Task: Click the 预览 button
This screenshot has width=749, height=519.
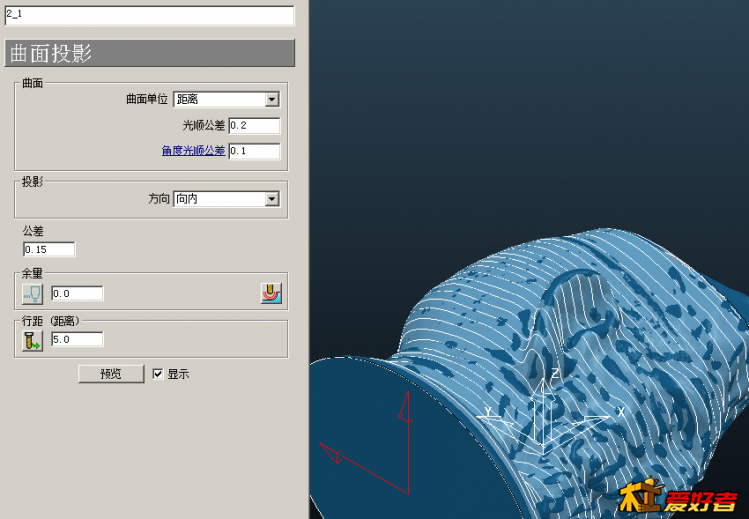Action: 111,374
